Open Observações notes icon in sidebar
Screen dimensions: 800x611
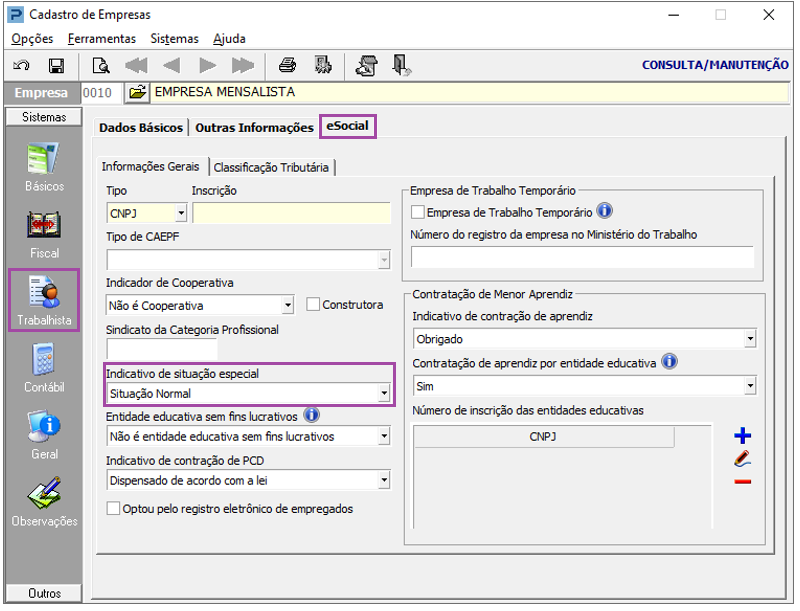[44, 502]
